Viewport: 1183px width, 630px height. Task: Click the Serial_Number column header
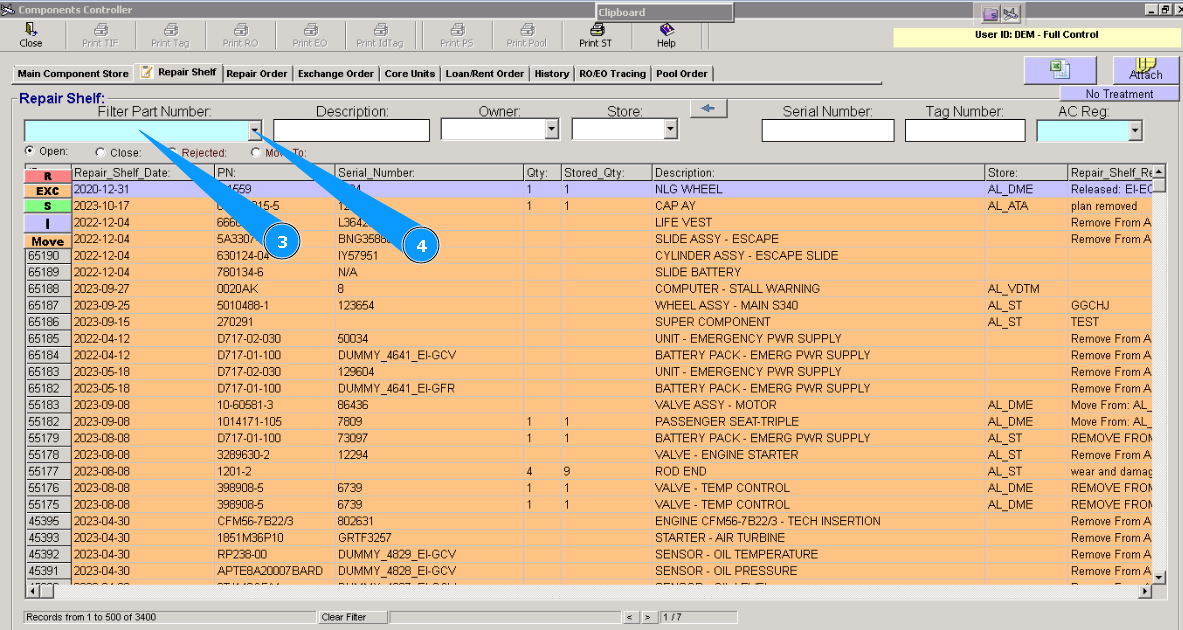click(x=429, y=173)
